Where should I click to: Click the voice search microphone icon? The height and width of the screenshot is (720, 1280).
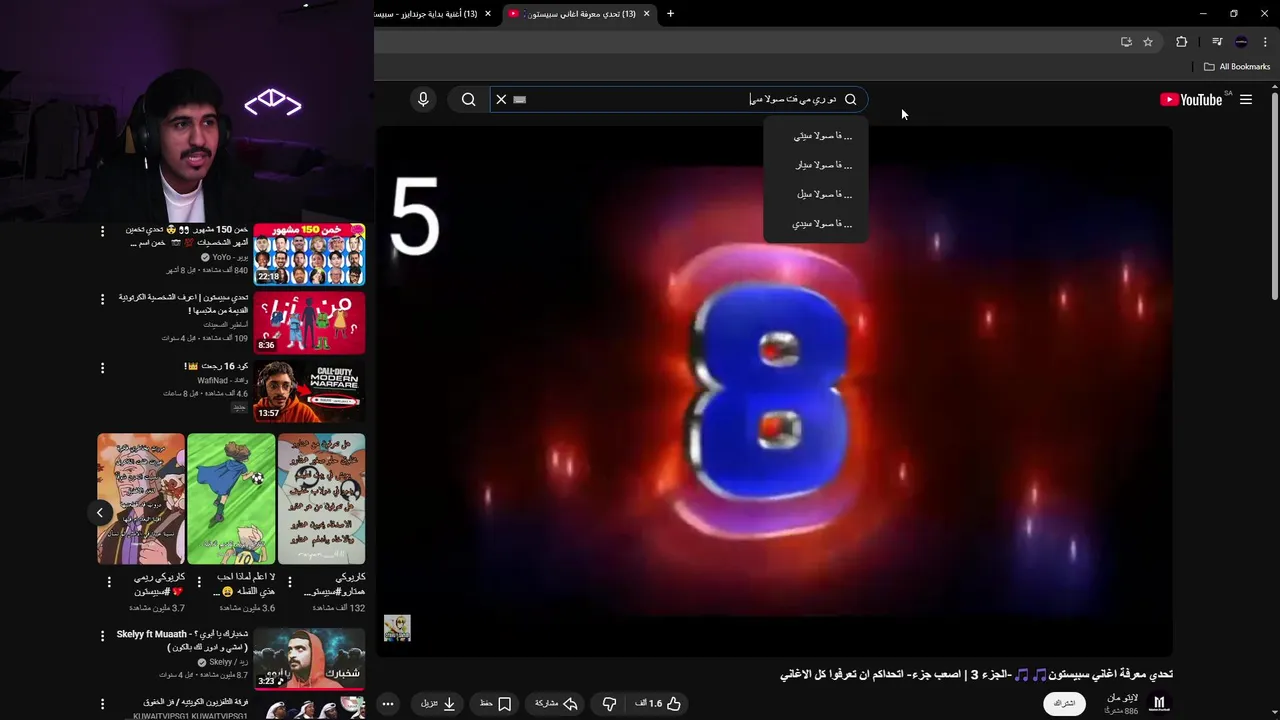(x=423, y=99)
